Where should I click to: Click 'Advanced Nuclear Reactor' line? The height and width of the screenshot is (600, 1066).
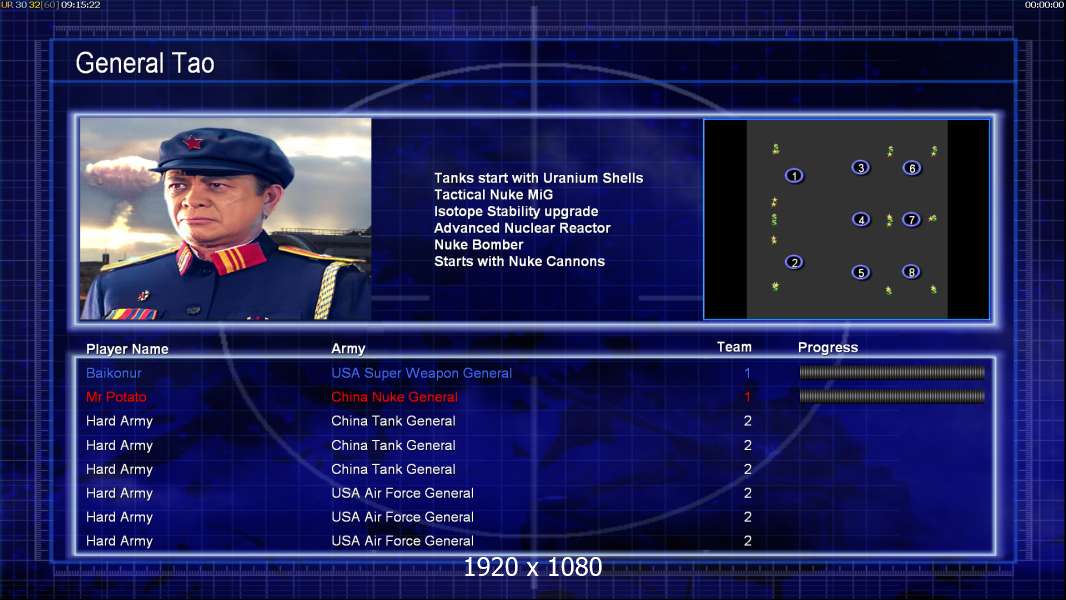click(x=522, y=228)
